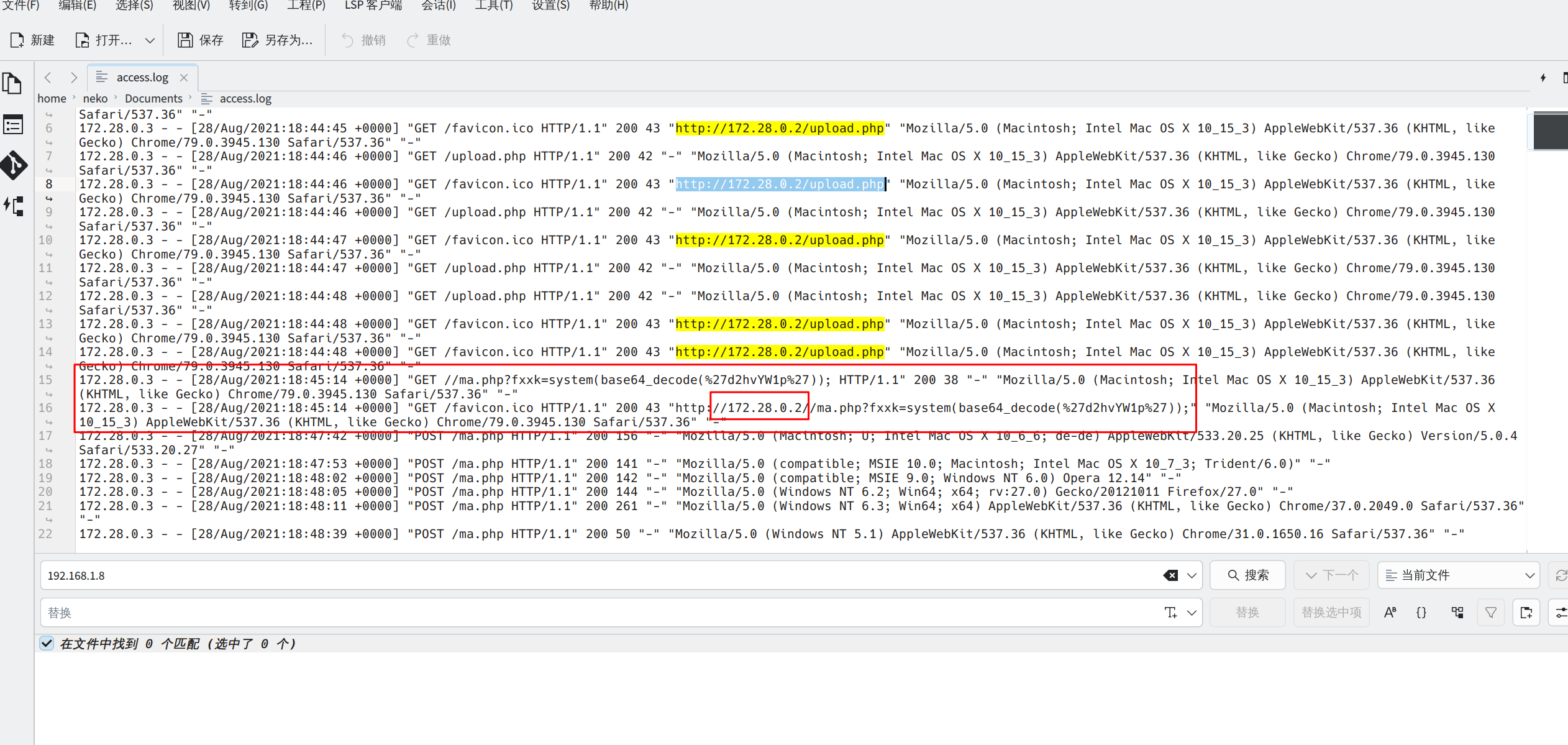The width and height of the screenshot is (1568, 745).
Task: Click the Save As (另存为) toolbar button
Action: tap(277, 40)
